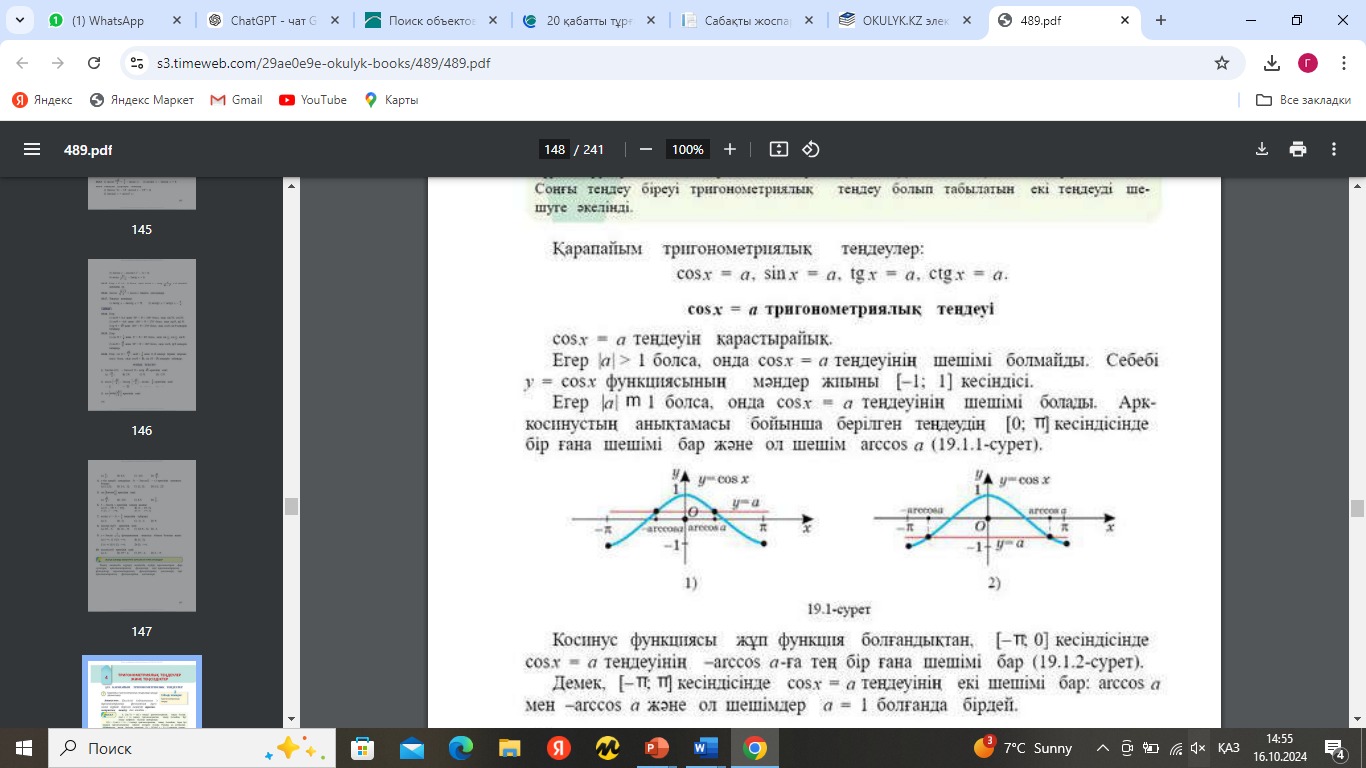Open Chrome's three-dot menu

[x=1343, y=63]
